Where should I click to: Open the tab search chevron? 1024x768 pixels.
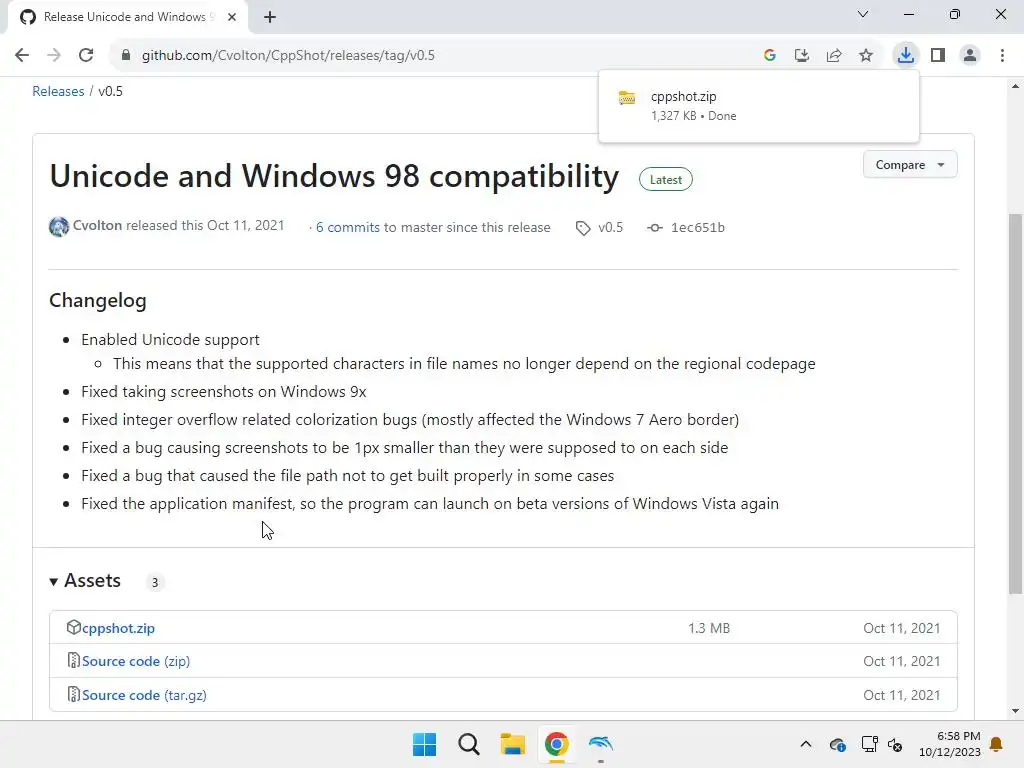[x=863, y=14]
